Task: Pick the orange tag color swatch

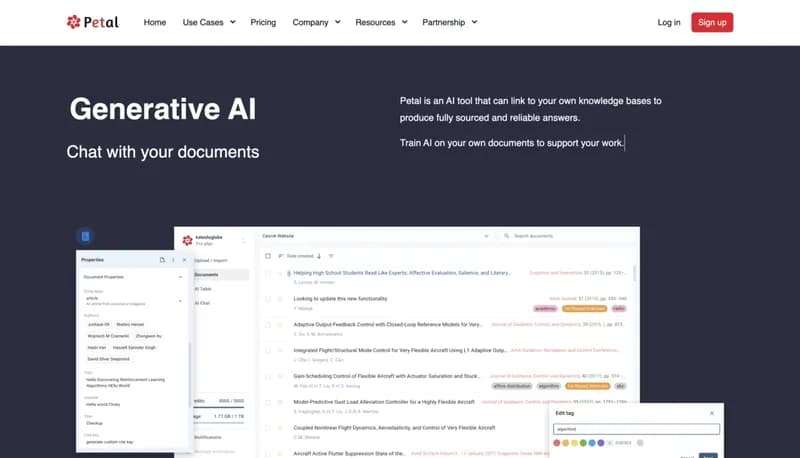Action: click(x=565, y=443)
